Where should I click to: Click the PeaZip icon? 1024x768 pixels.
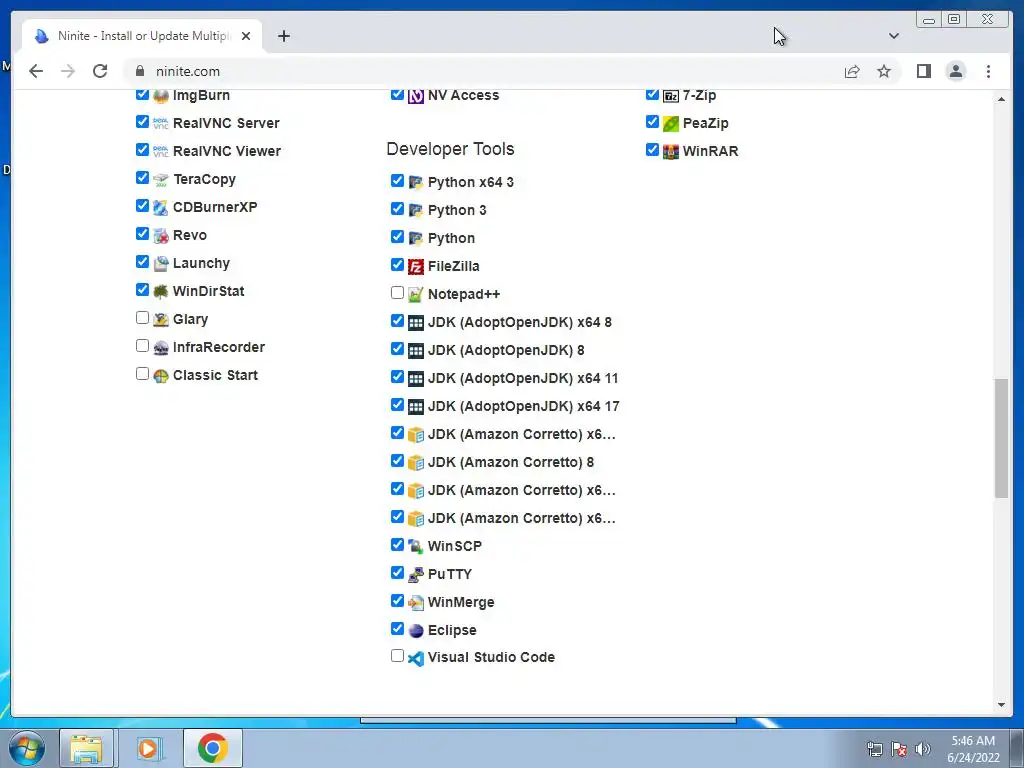[671, 123]
